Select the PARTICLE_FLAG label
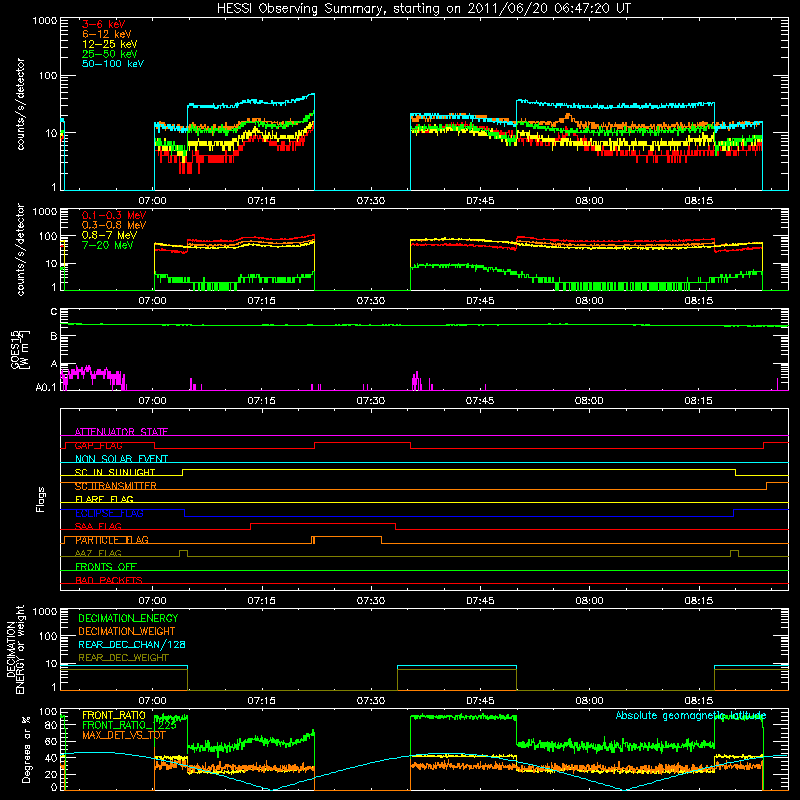Viewport: 800px width, 800px height. click(x=112, y=540)
